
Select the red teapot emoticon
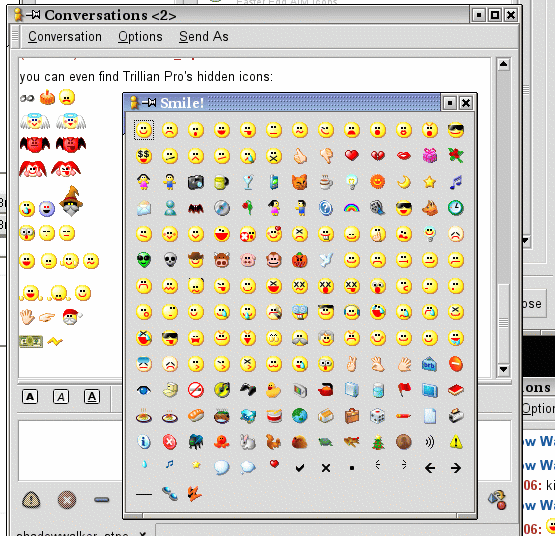pos(326,390)
